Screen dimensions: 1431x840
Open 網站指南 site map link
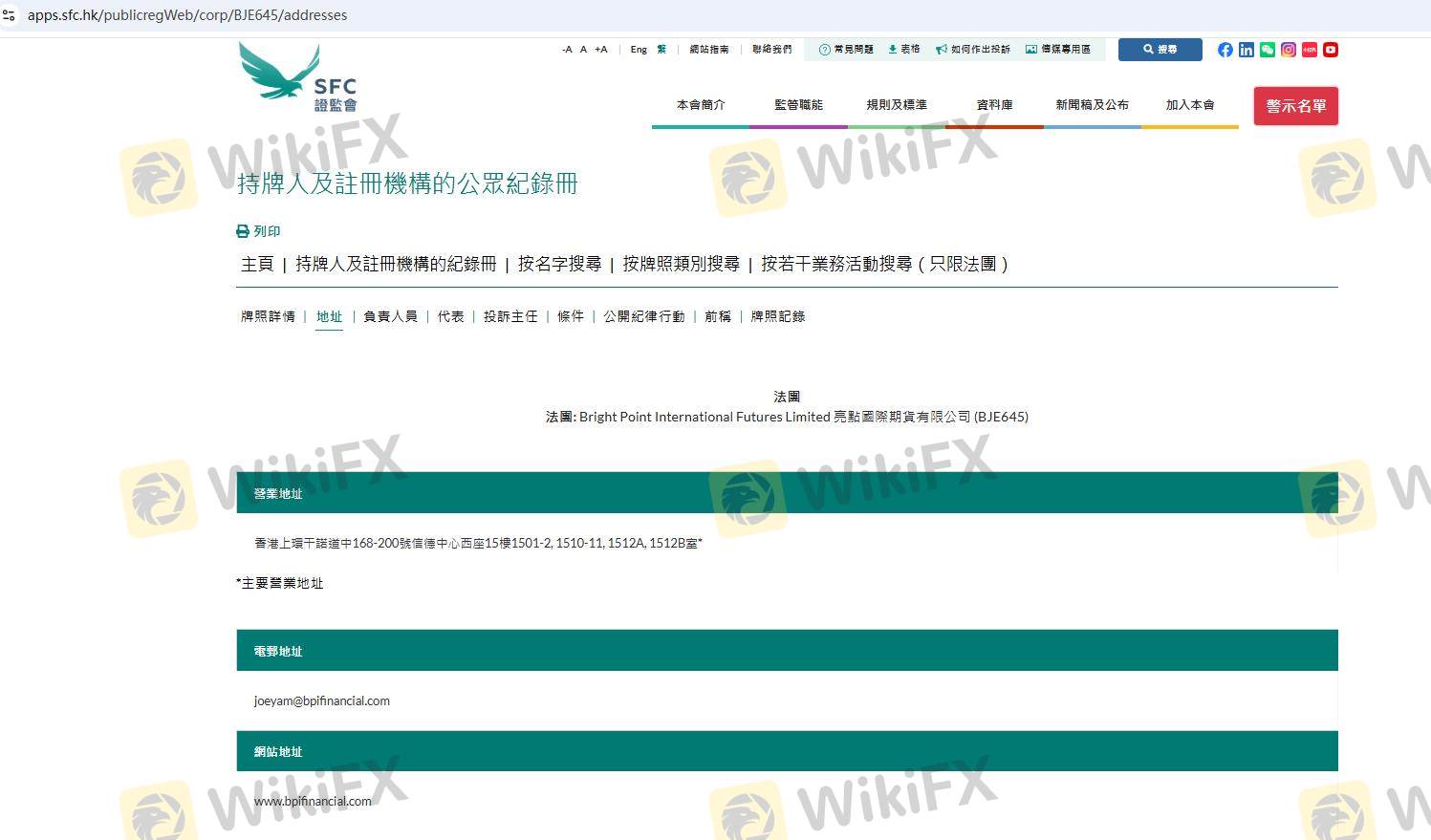tap(709, 50)
